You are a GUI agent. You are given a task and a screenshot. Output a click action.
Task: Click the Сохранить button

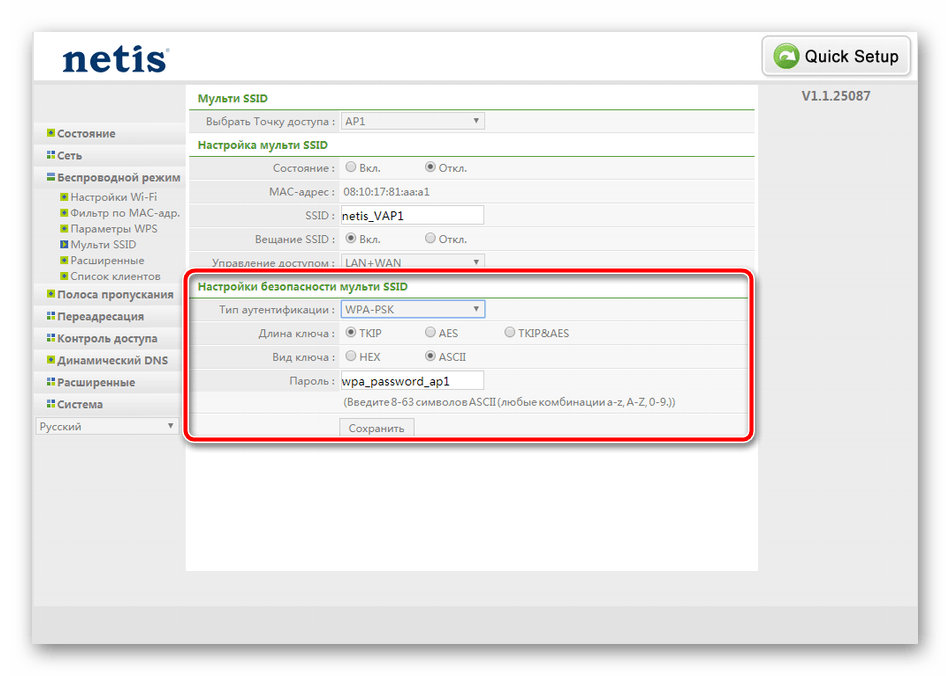point(376,428)
